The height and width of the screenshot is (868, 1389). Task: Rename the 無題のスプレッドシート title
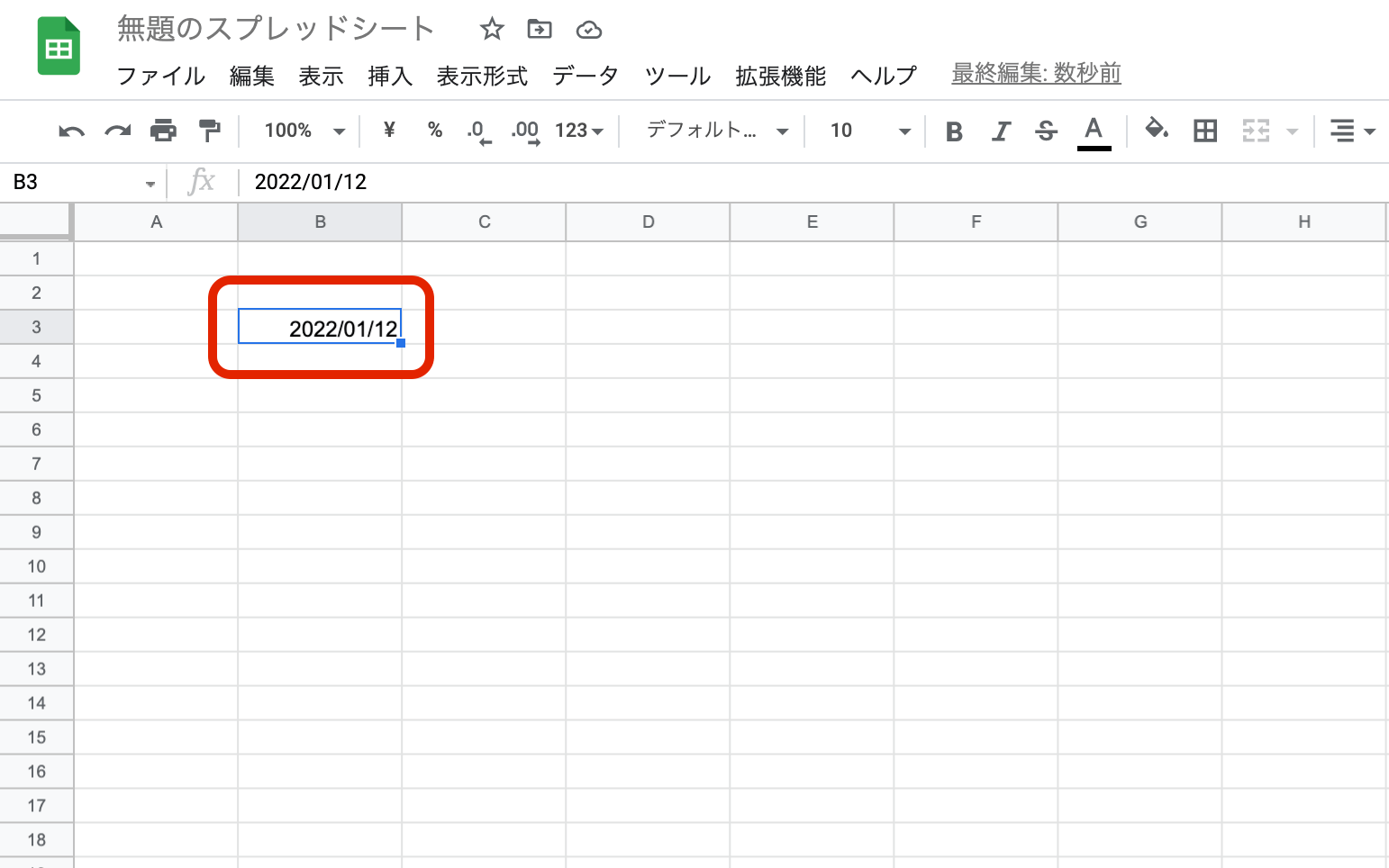(276, 29)
